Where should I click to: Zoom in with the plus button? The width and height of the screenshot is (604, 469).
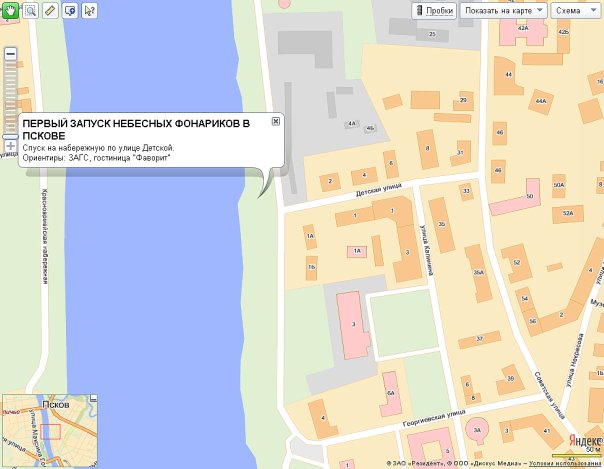tap(11, 146)
